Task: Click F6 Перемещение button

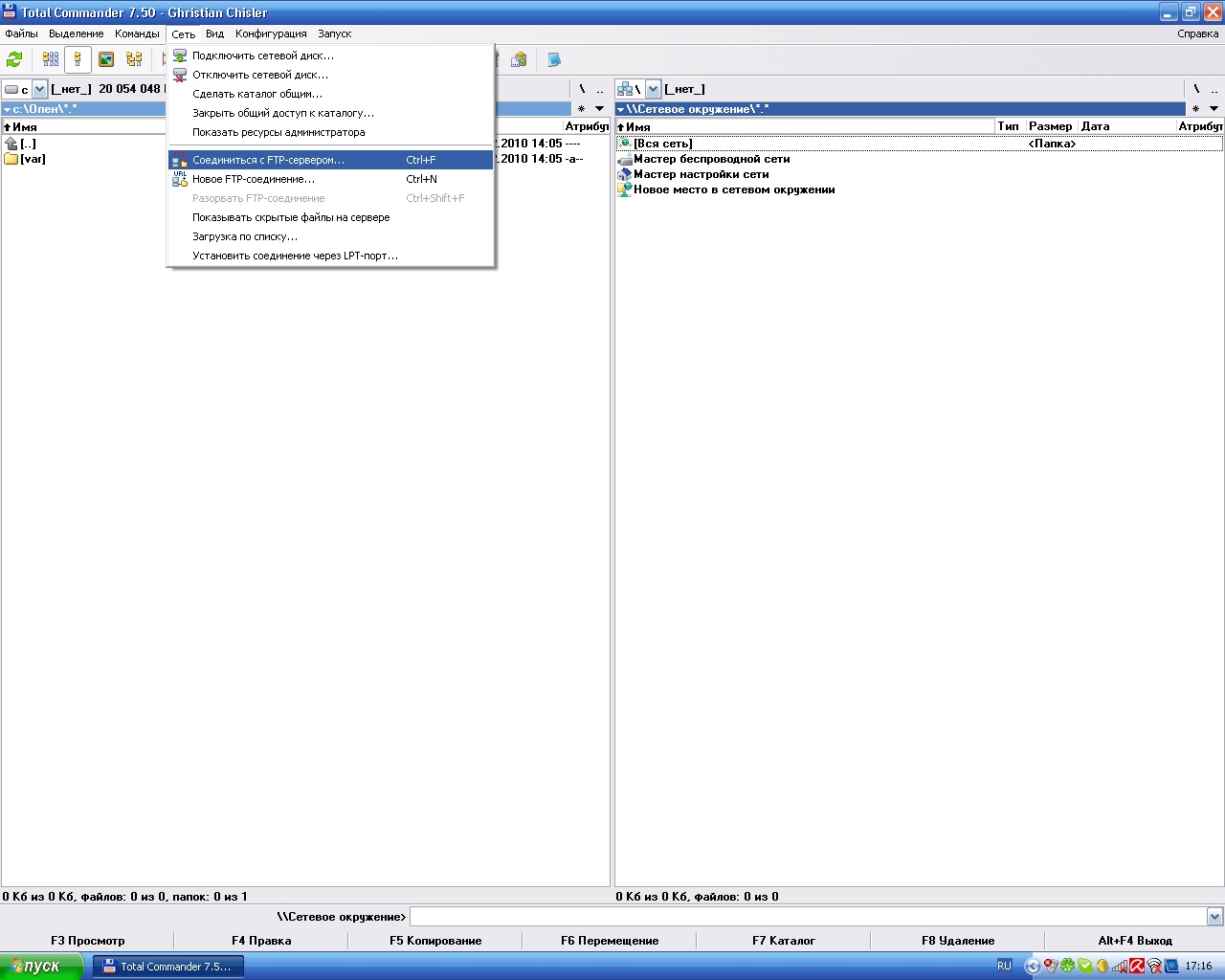Action: (x=610, y=941)
